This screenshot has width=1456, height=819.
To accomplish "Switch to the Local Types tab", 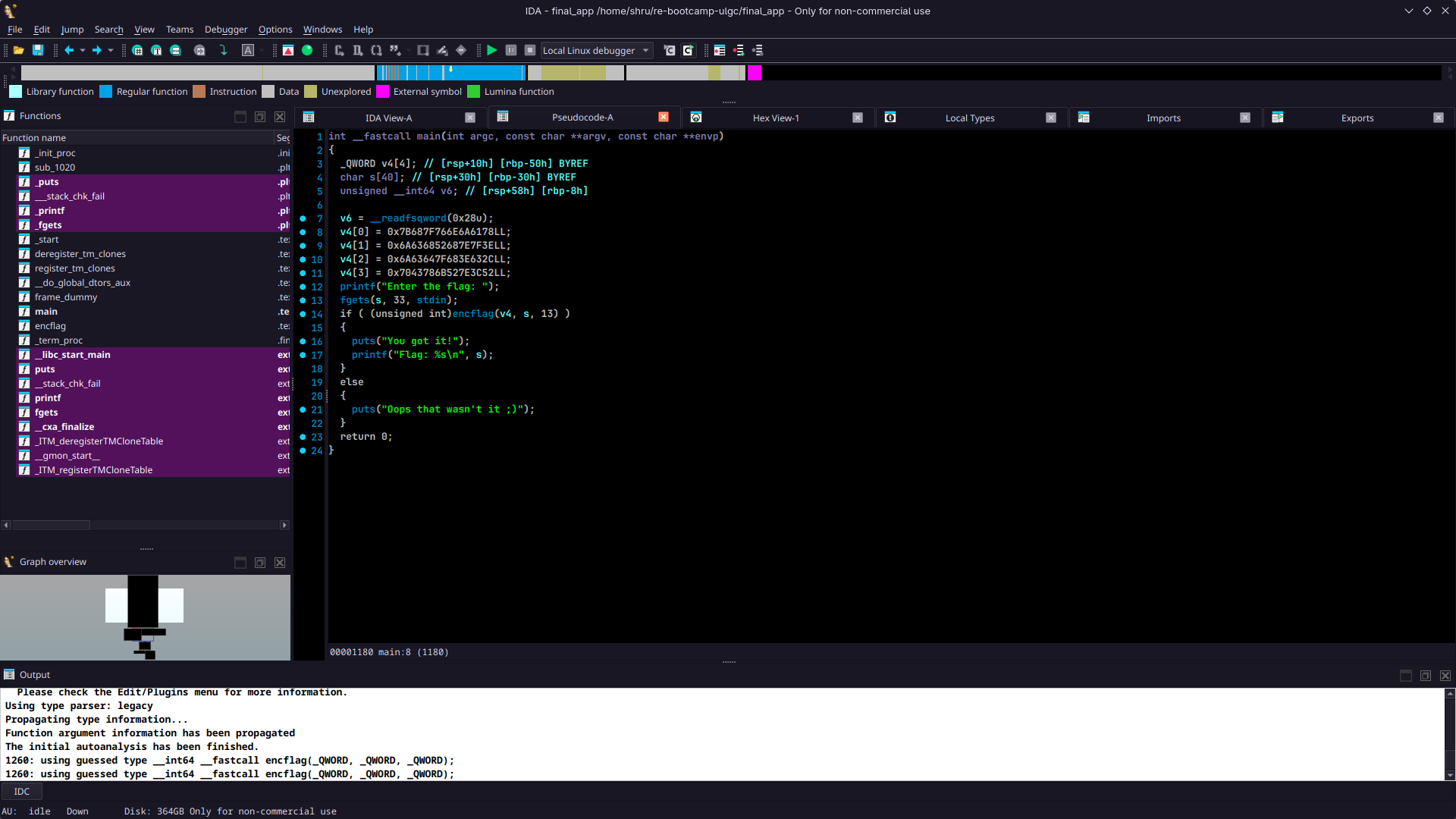I will click(969, 118).
